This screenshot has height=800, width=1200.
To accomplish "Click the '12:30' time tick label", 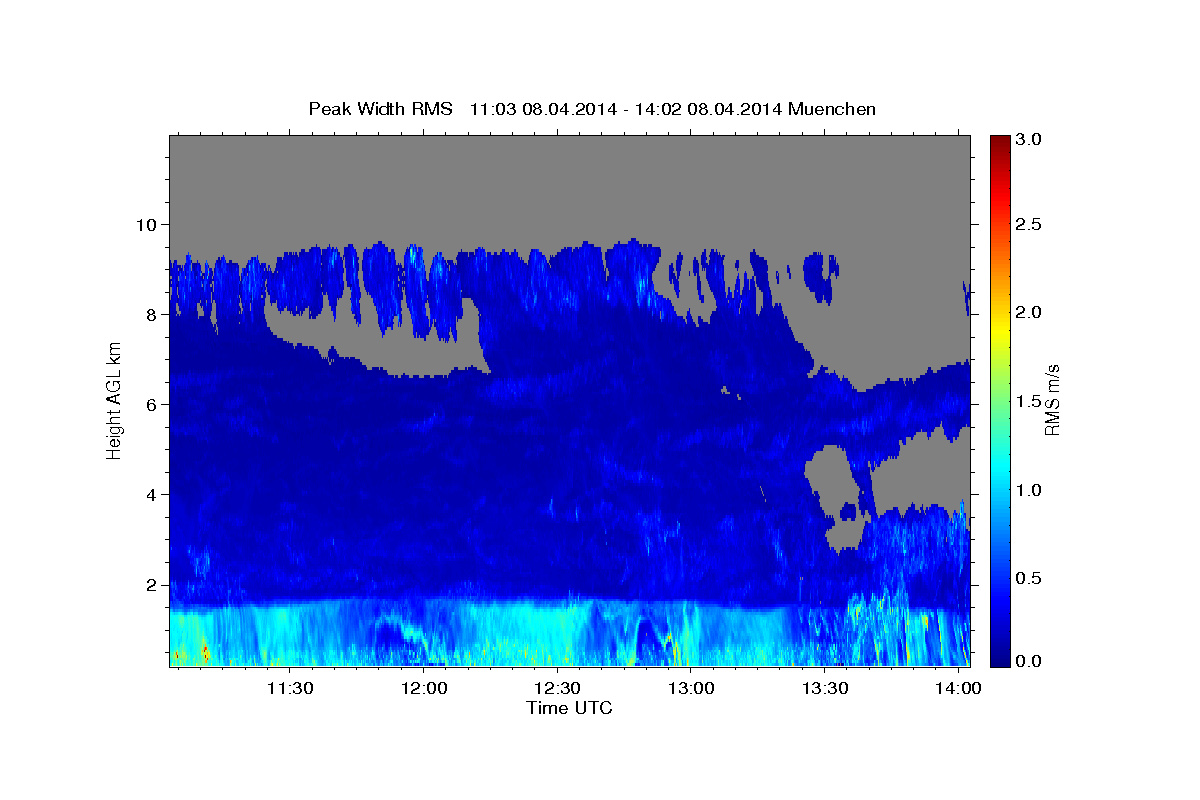I will tap(557, 690).
